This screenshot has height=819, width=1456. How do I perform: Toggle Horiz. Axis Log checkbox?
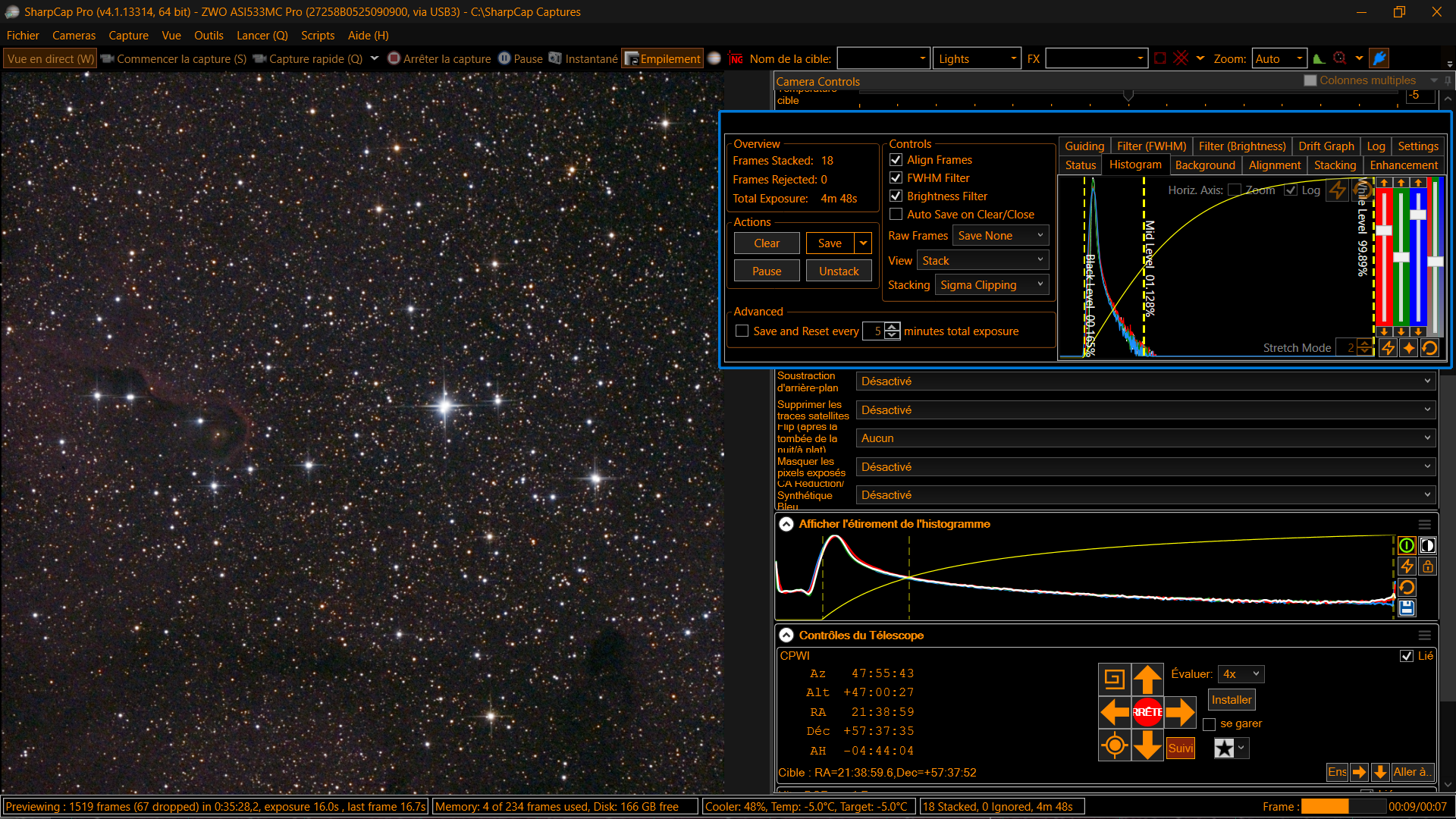tap(1291, 190)
